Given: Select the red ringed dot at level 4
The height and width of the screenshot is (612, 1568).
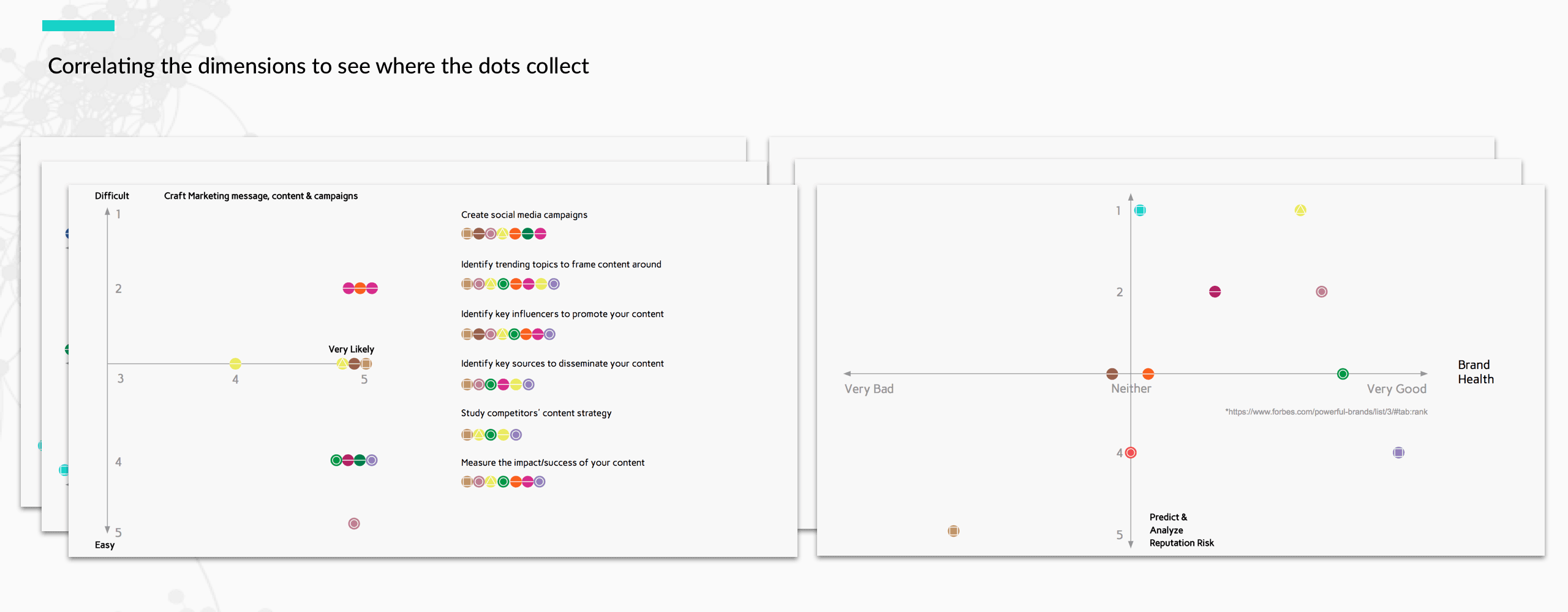Looking at the screenshot, I should (x=1131, y=453).
